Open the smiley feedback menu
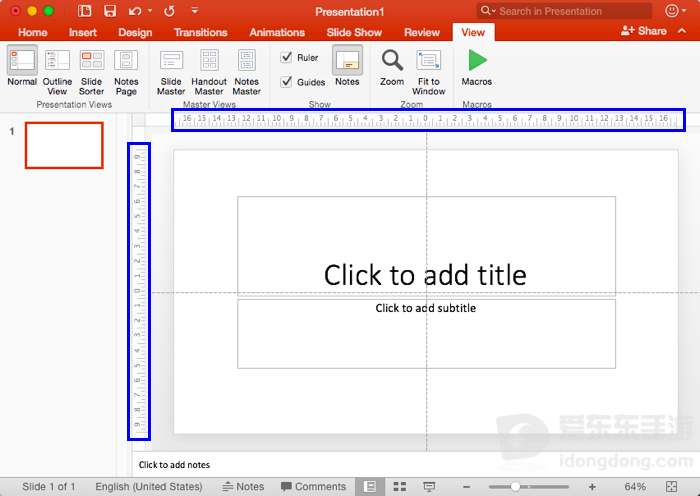 click(675, 11)
